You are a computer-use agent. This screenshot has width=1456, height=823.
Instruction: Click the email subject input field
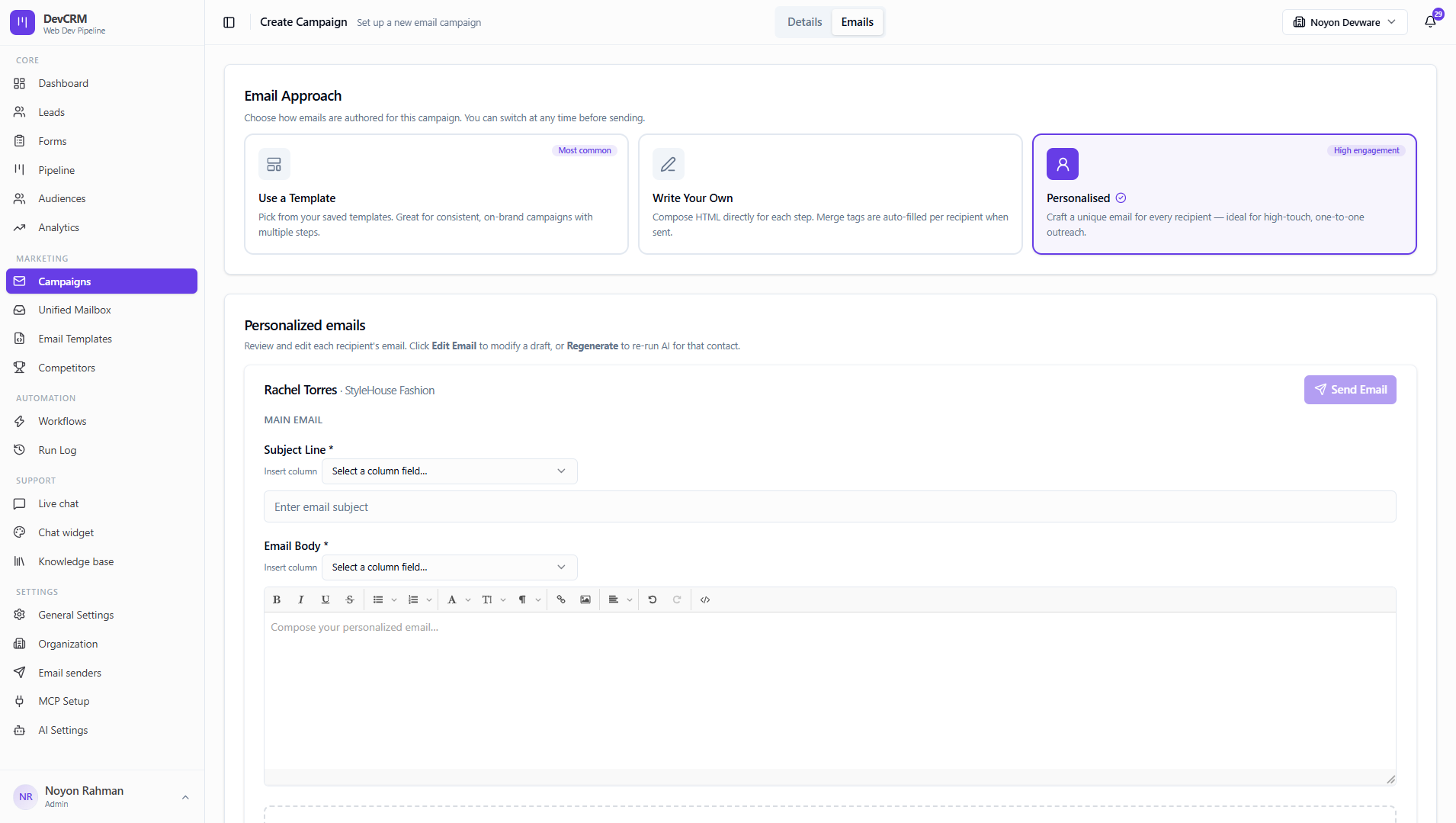(x=830, y=507)
